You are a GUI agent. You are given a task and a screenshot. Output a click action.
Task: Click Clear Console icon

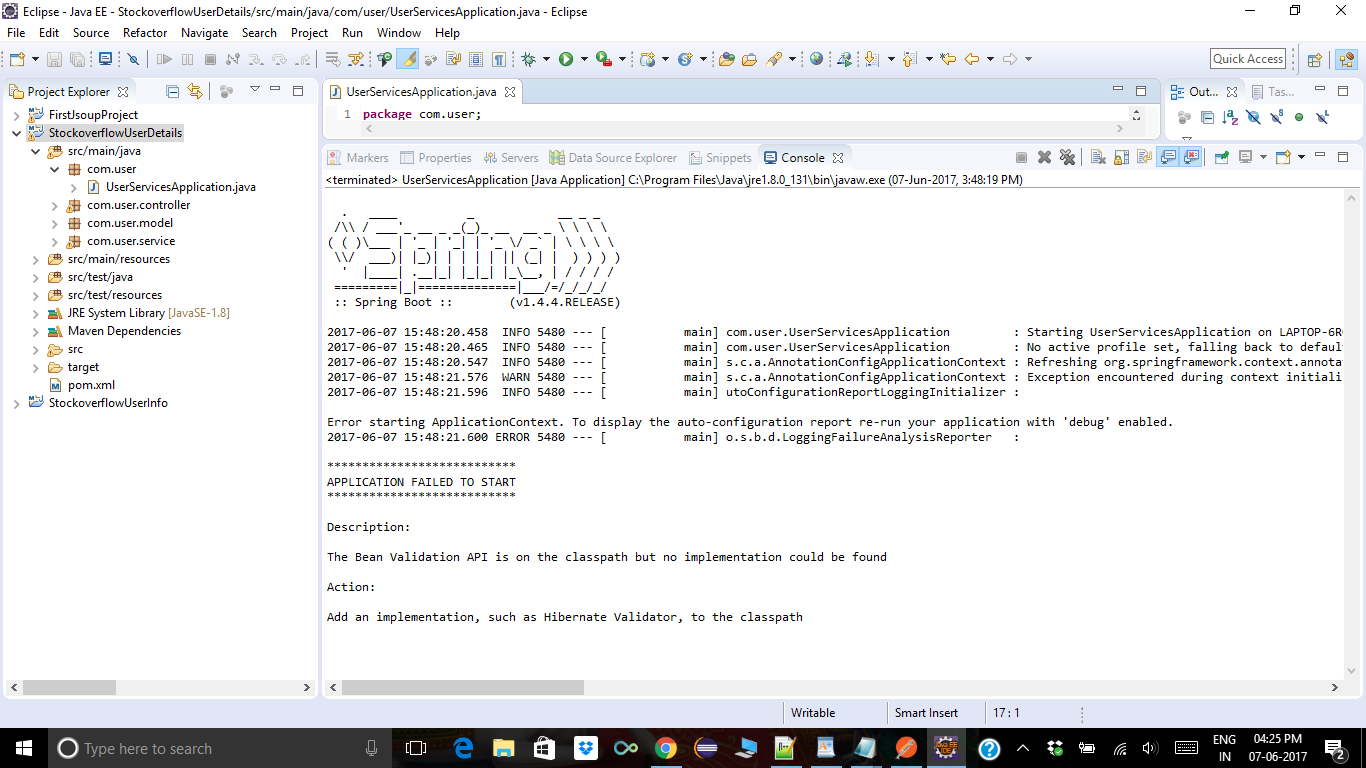(1098, 157)
